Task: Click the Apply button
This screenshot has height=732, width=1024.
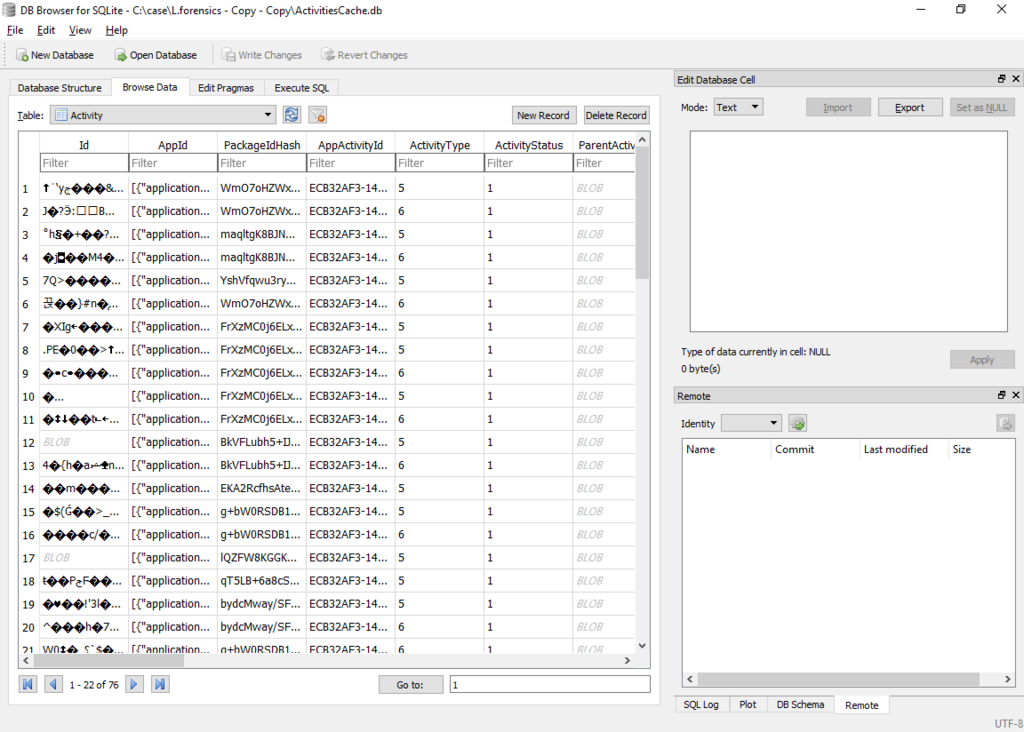Action: point(982,360)
